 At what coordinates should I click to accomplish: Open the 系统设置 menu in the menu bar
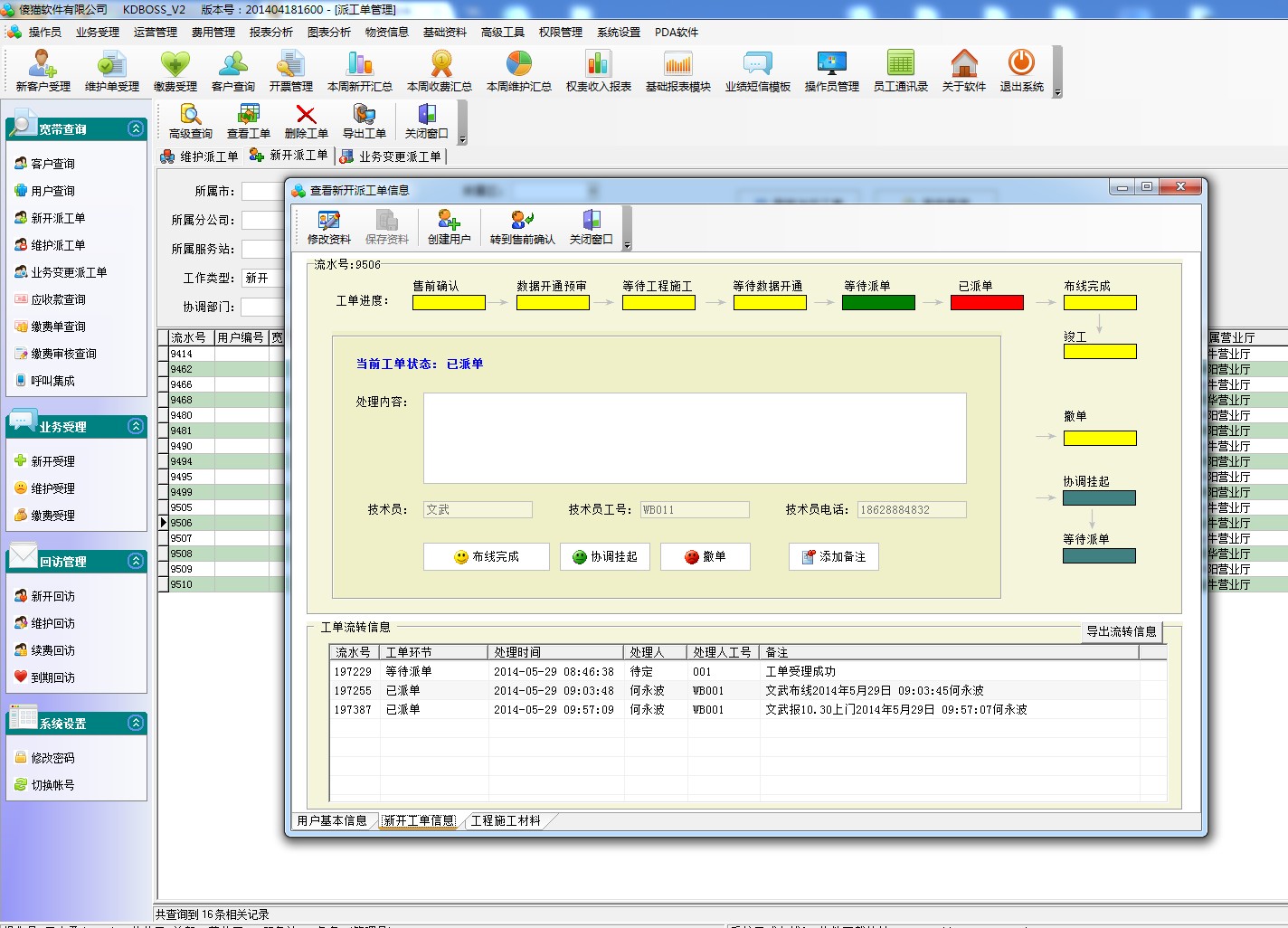(619, 32)
